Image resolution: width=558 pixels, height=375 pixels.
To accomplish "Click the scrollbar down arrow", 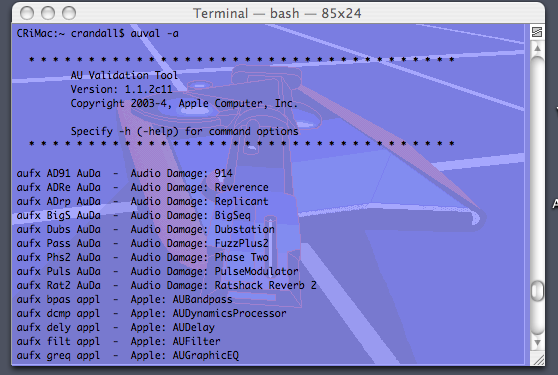I will [x=537, y=343].
